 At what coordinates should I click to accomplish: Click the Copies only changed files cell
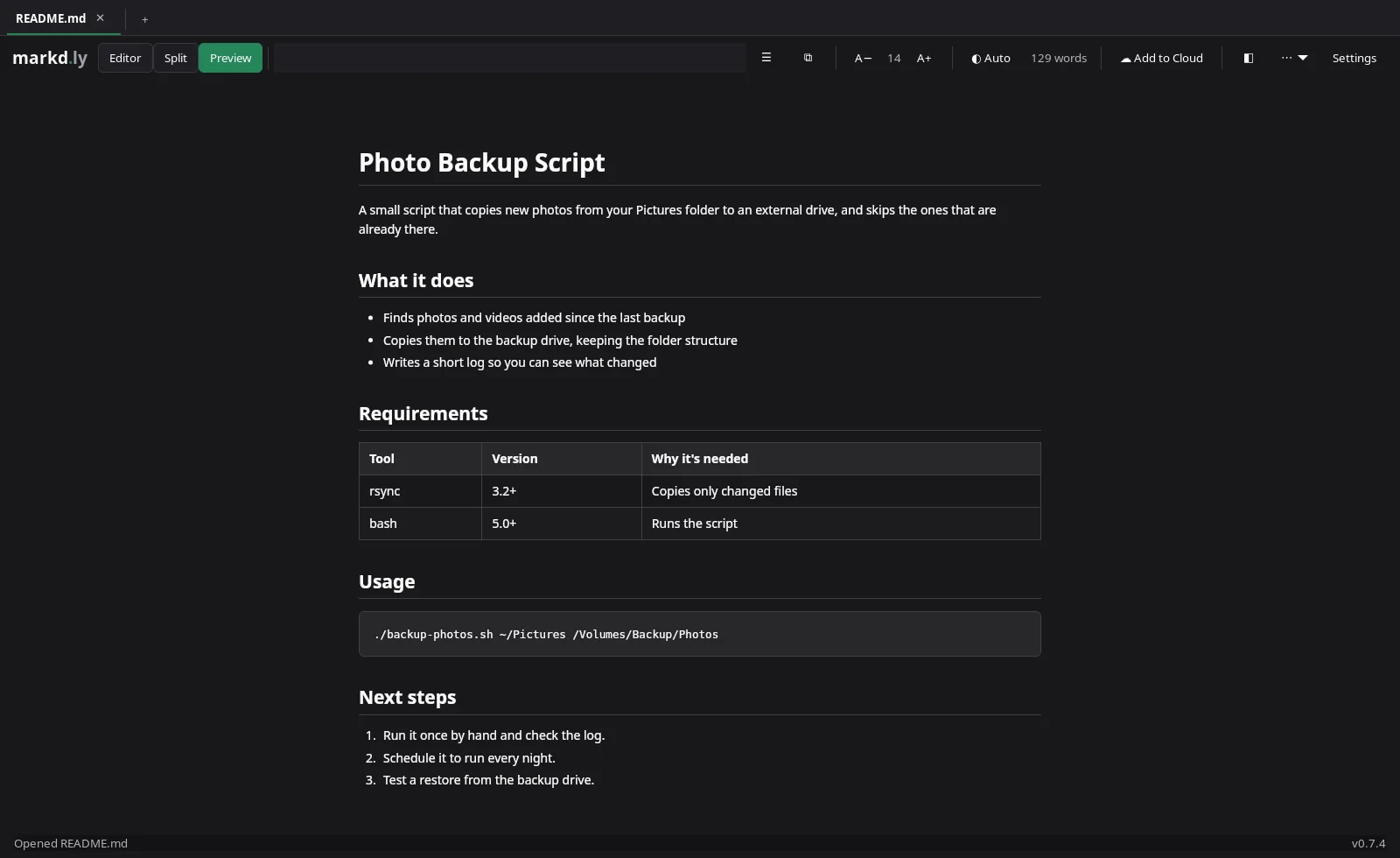pos(841,491)
